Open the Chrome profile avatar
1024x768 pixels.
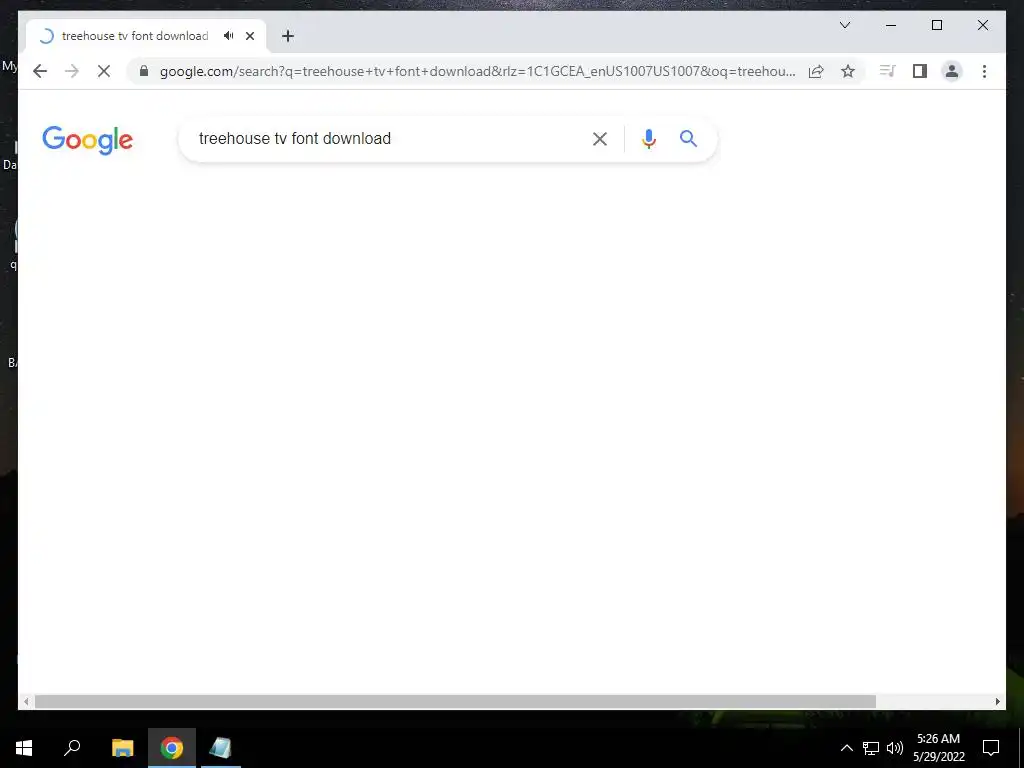point(952,71)
